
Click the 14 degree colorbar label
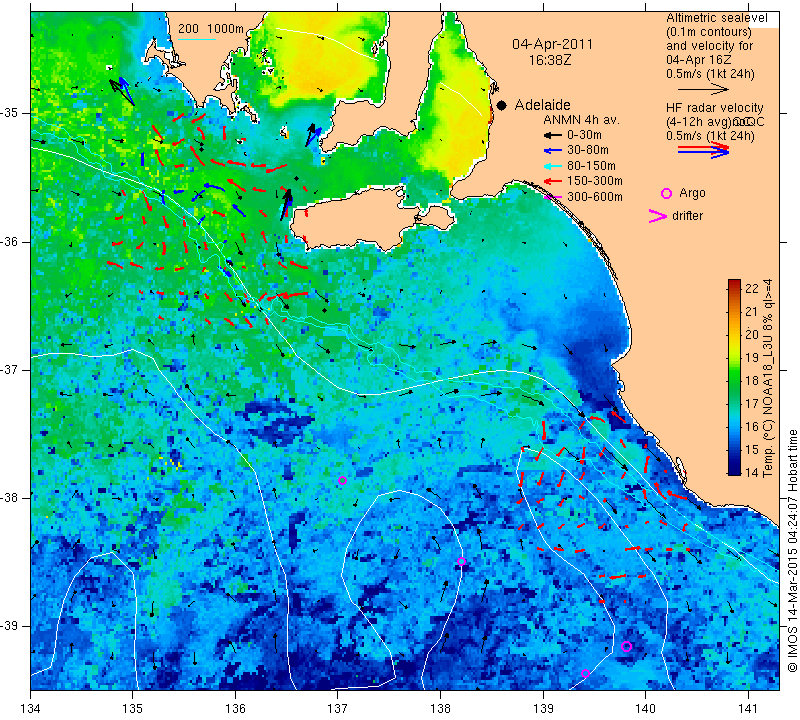(752, 472)
